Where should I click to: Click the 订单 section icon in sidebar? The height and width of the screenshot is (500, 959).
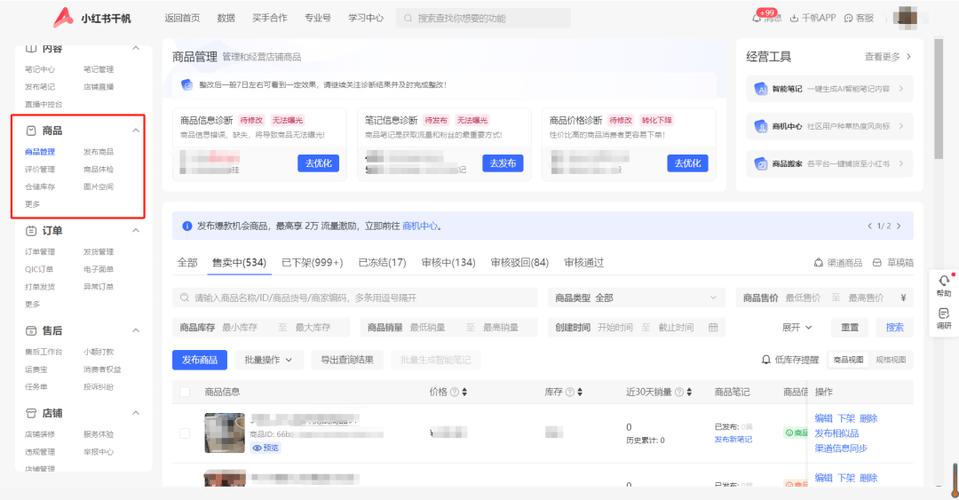31,230
